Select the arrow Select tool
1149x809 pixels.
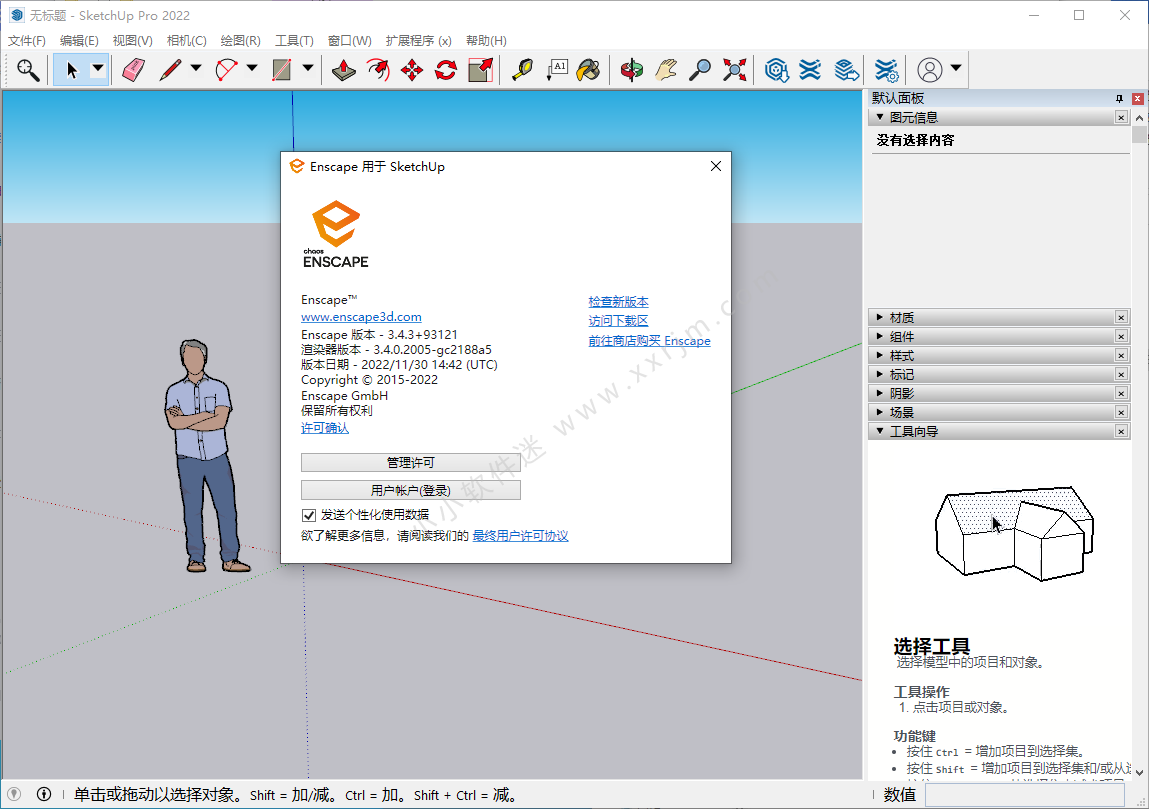[72, 70]
